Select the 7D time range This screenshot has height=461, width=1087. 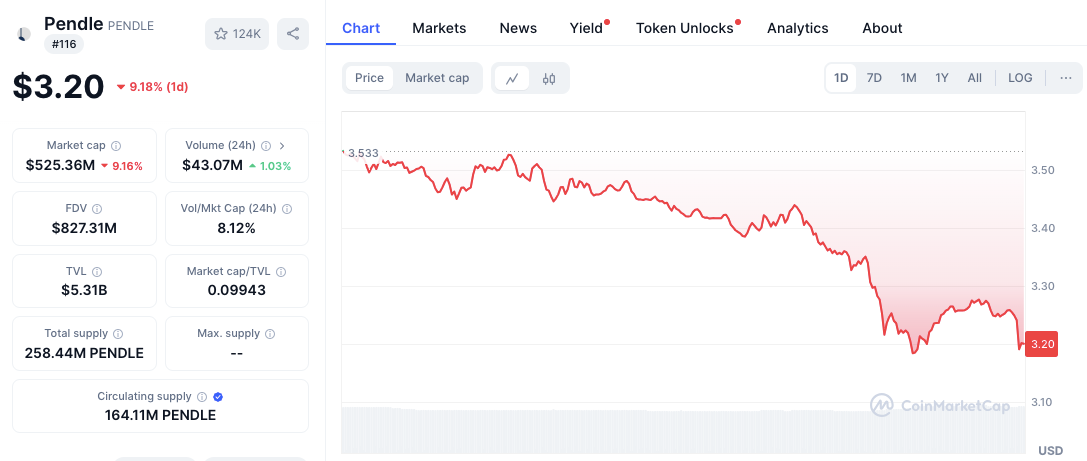point(874,78)
